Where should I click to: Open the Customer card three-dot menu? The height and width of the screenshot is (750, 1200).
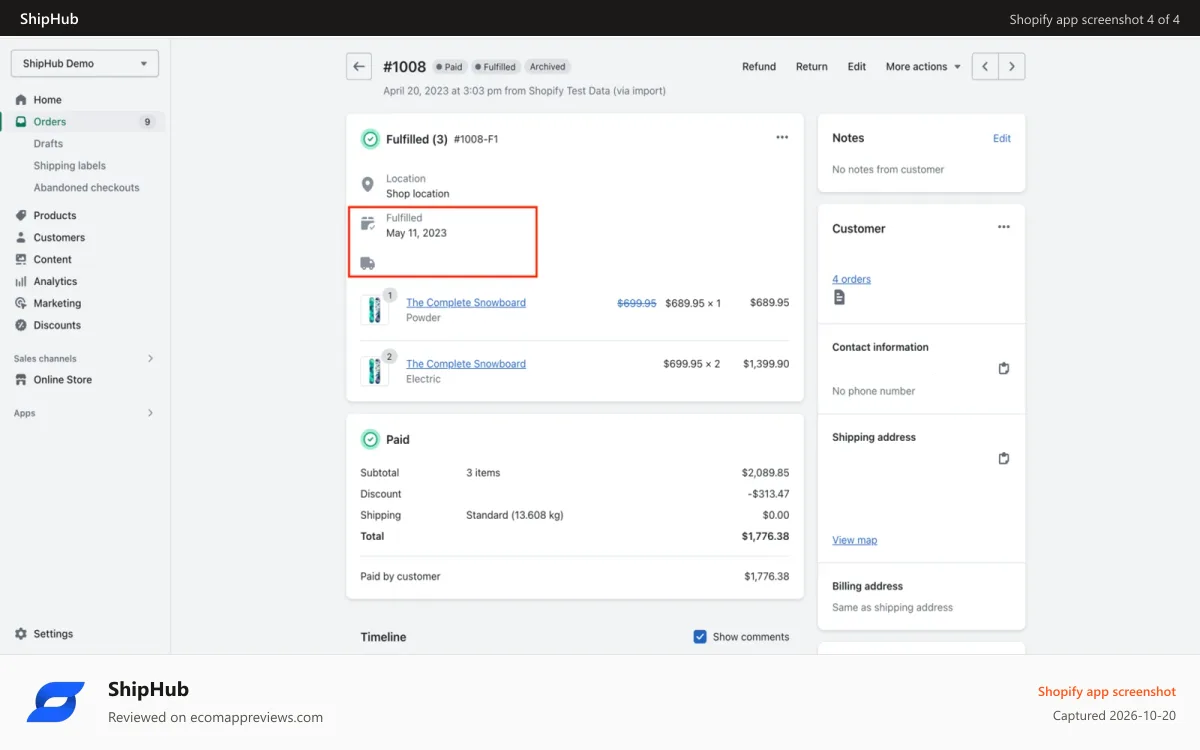[x=1003, y=227]
